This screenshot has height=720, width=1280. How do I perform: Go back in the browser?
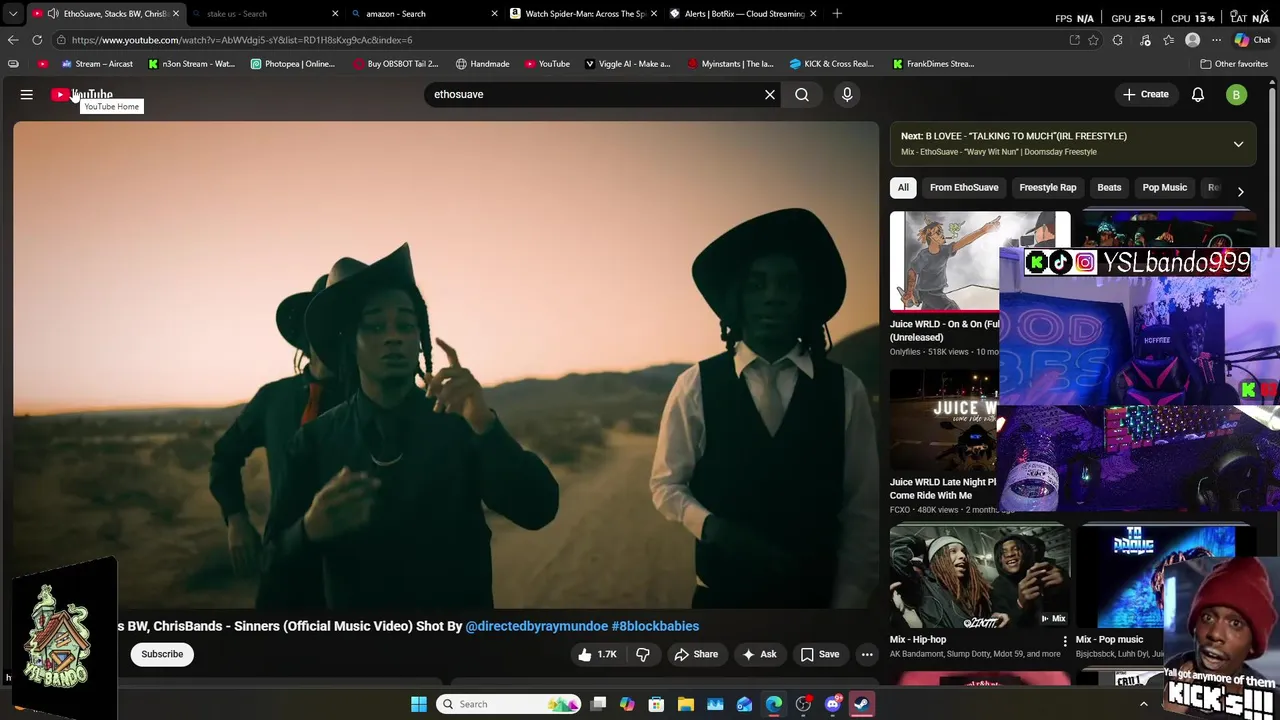(13, 40)
